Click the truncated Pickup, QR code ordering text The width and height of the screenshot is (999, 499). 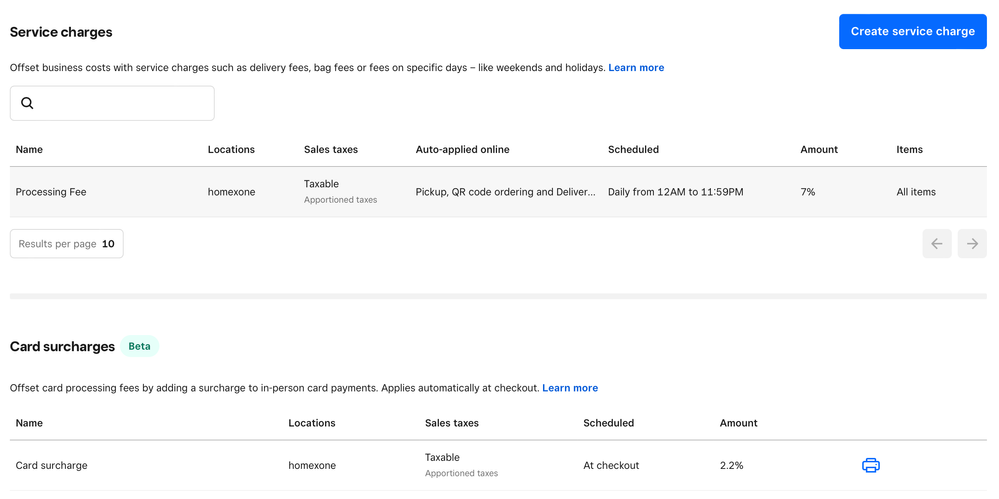505,192
